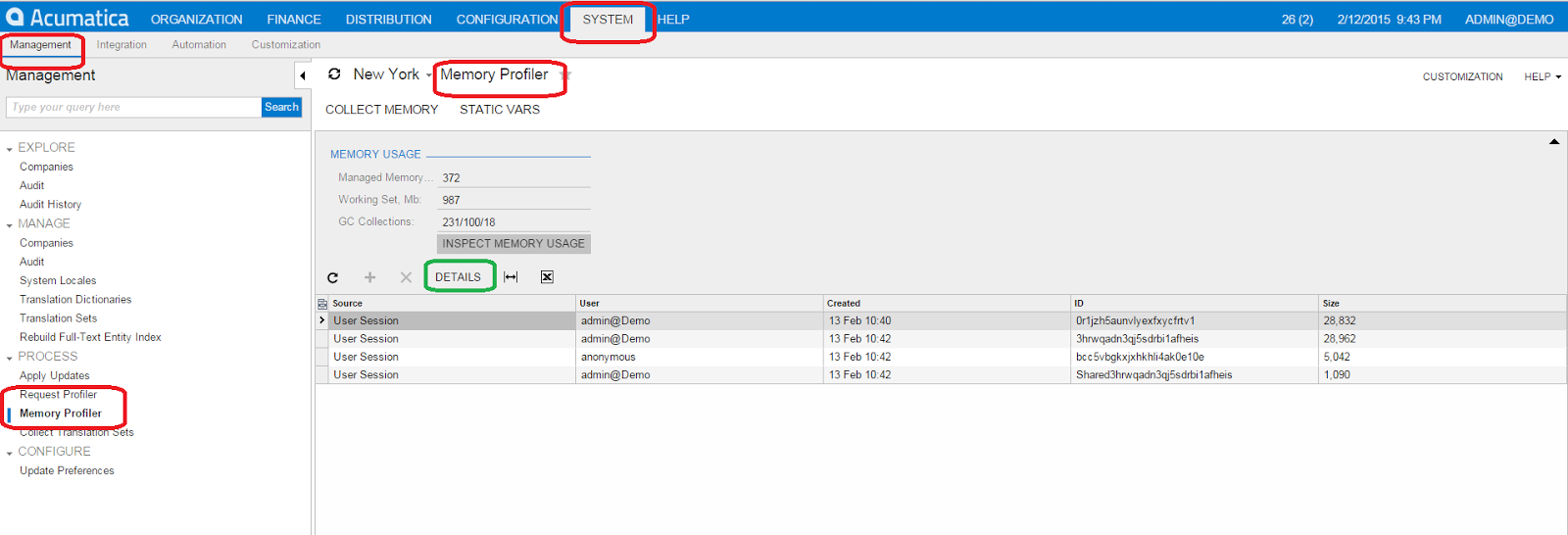Viewport: 1568px width, 535px height.
Task: Sort grid by ID column header
Action: [x=1194, y=304]
